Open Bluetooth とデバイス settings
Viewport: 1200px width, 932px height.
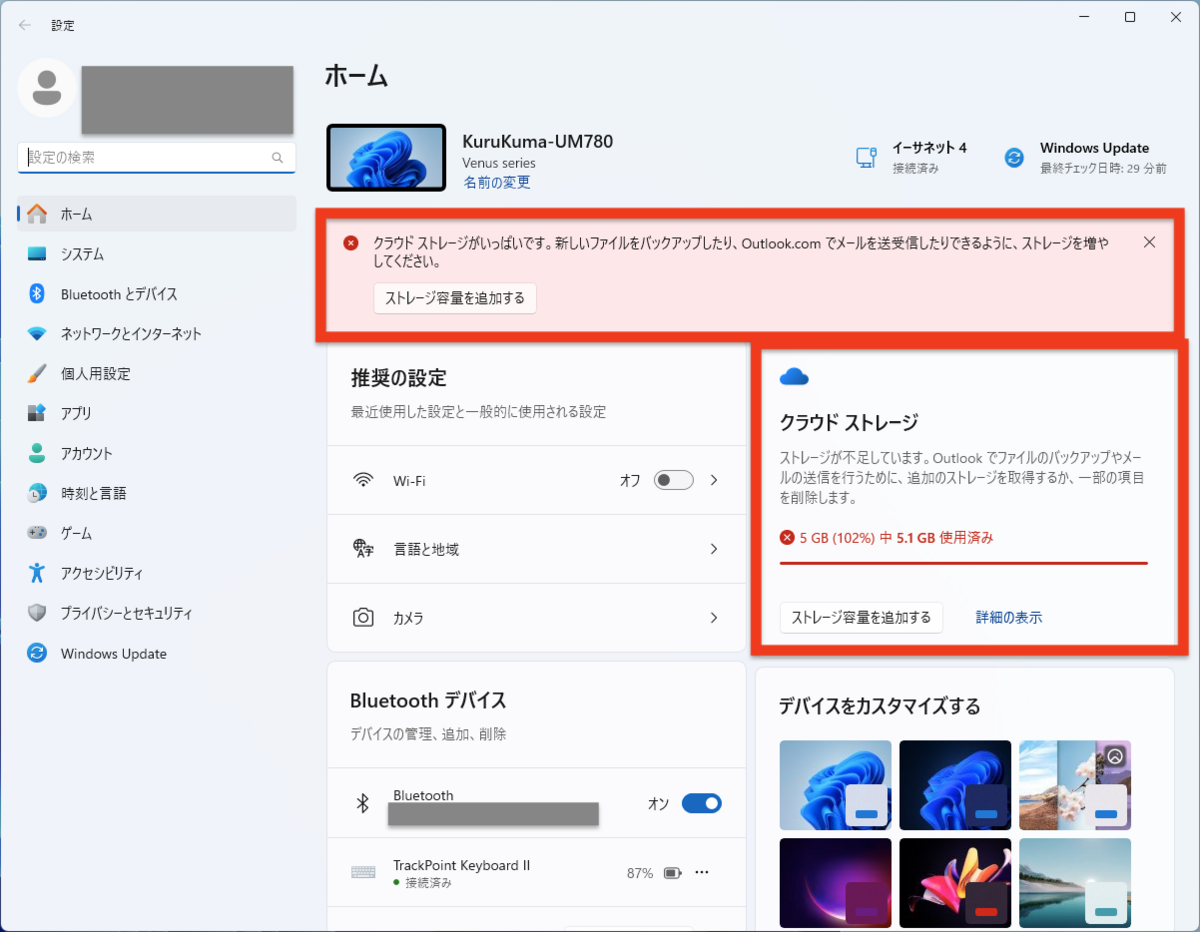pos(157,294)
